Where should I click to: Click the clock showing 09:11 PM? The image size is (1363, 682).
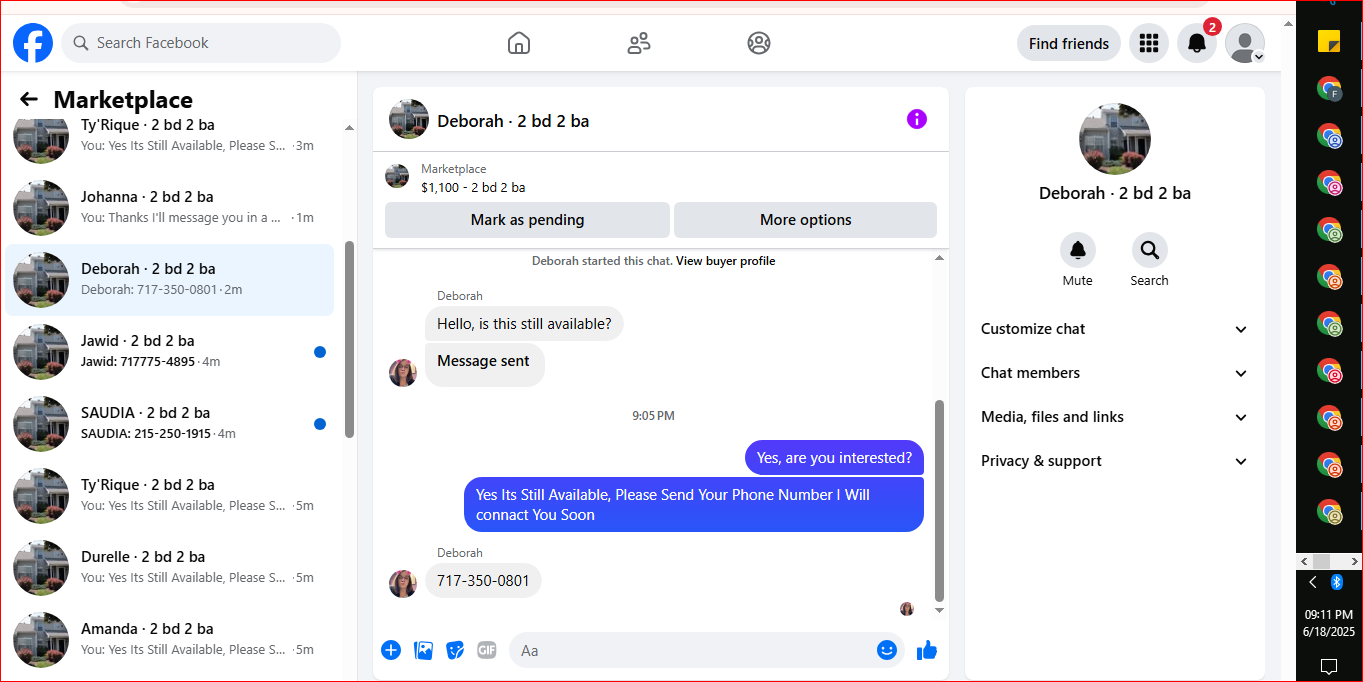tap(1328, 615)
